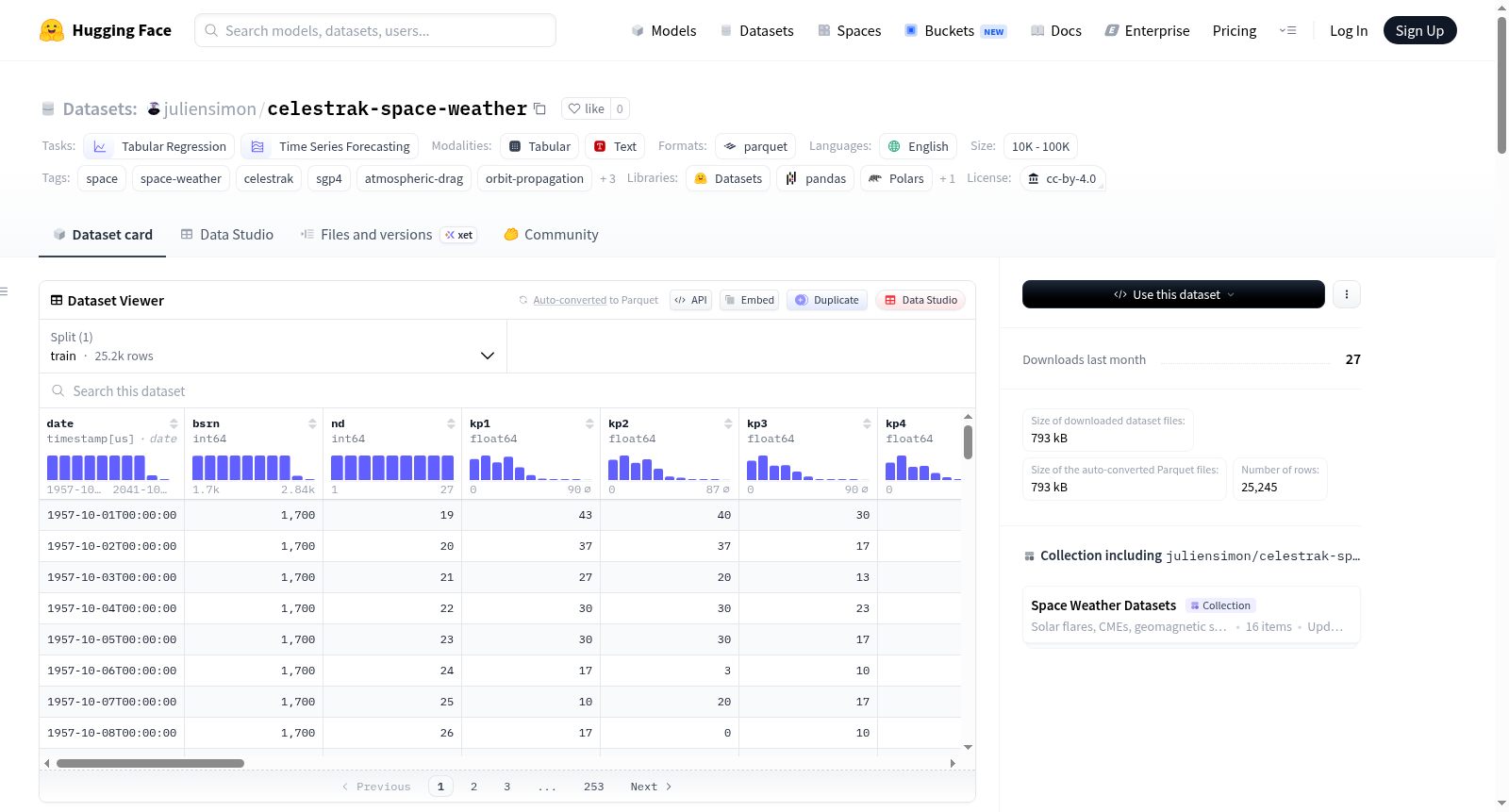Sort the kp3 column
The height and width of the screenshot is (812, 1509).
867,423
